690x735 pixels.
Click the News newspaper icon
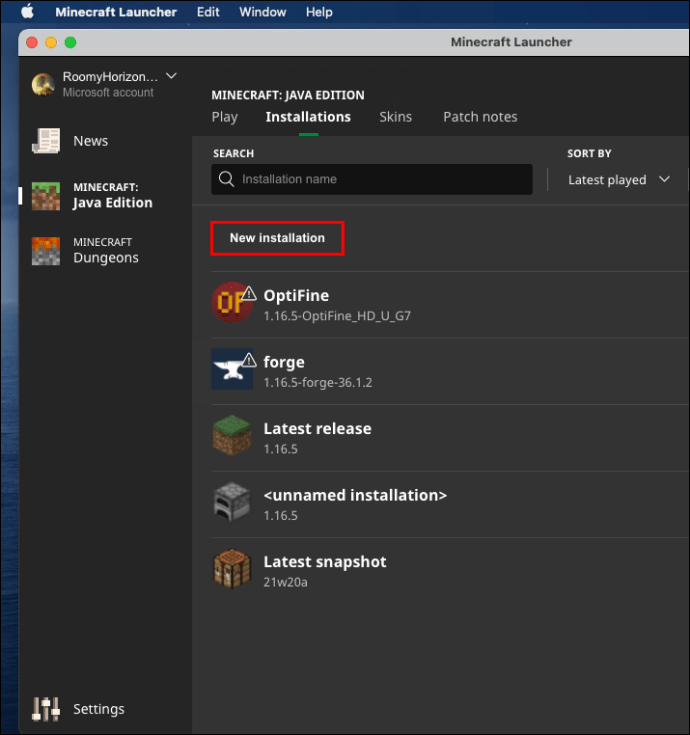point(46,141)
